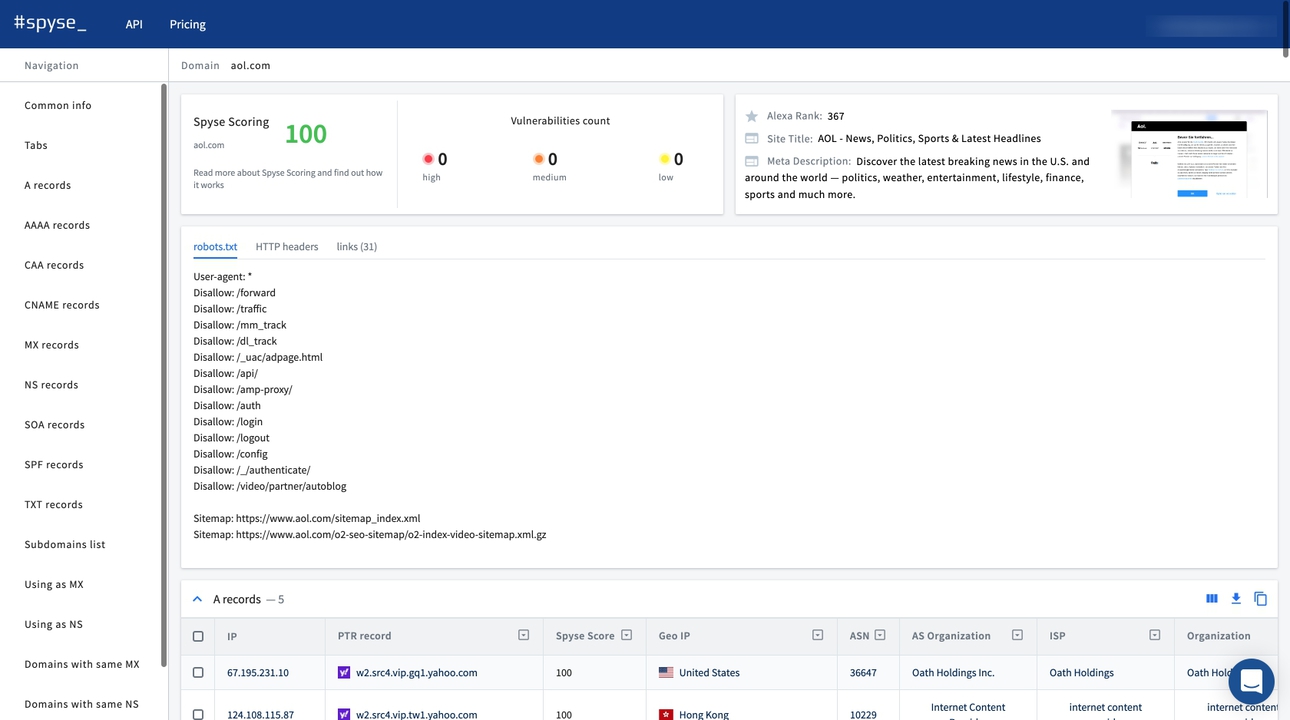Click the United States flag icon

(666, 672)
